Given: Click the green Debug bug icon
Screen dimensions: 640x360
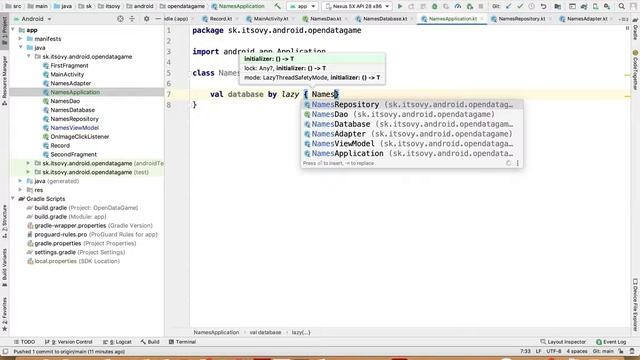Looking at the screenshot, I should (435, 6).
